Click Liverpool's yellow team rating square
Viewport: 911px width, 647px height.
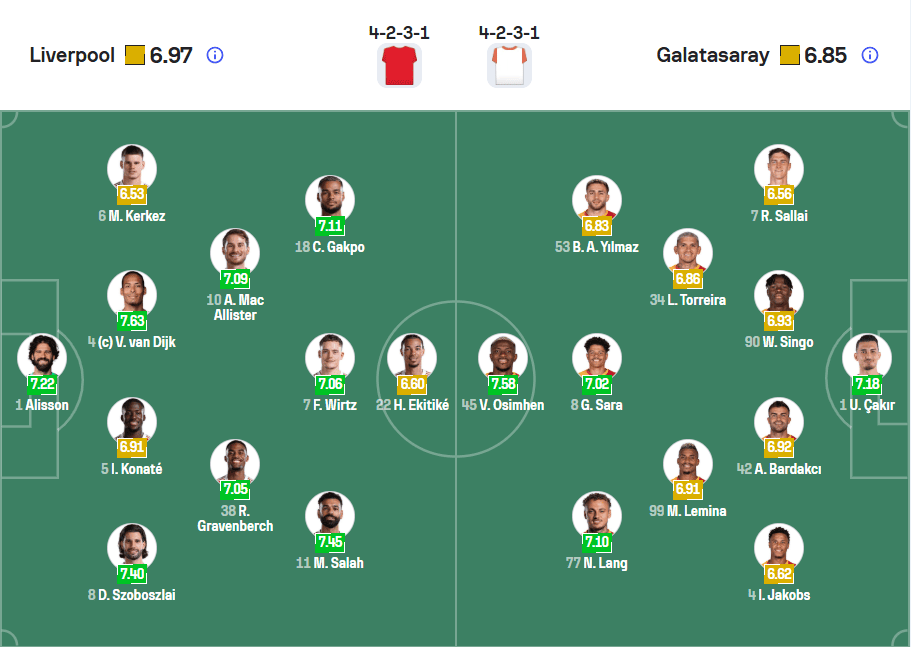coord(135,55)
